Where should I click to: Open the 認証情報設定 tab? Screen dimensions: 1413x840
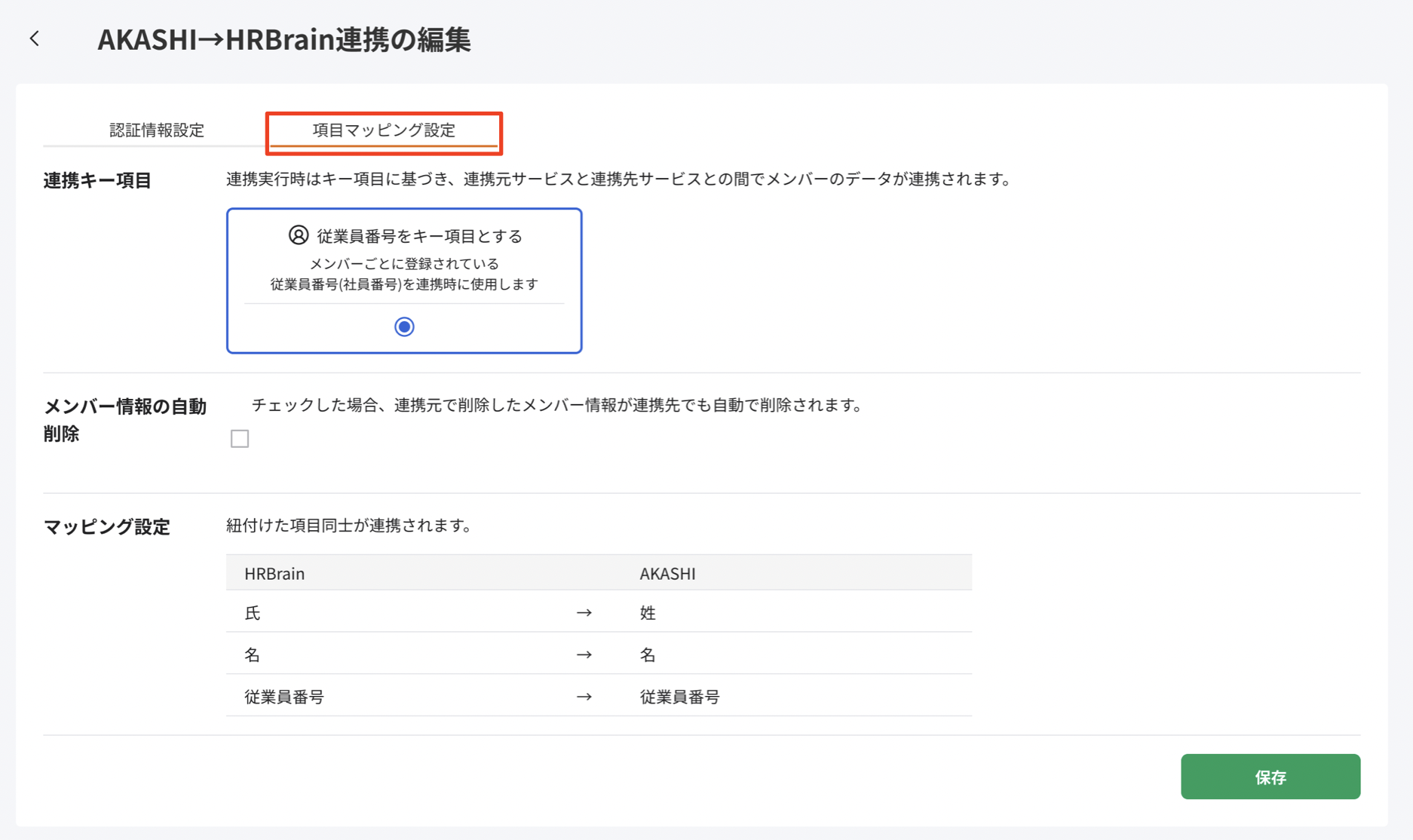pos(156,130)
